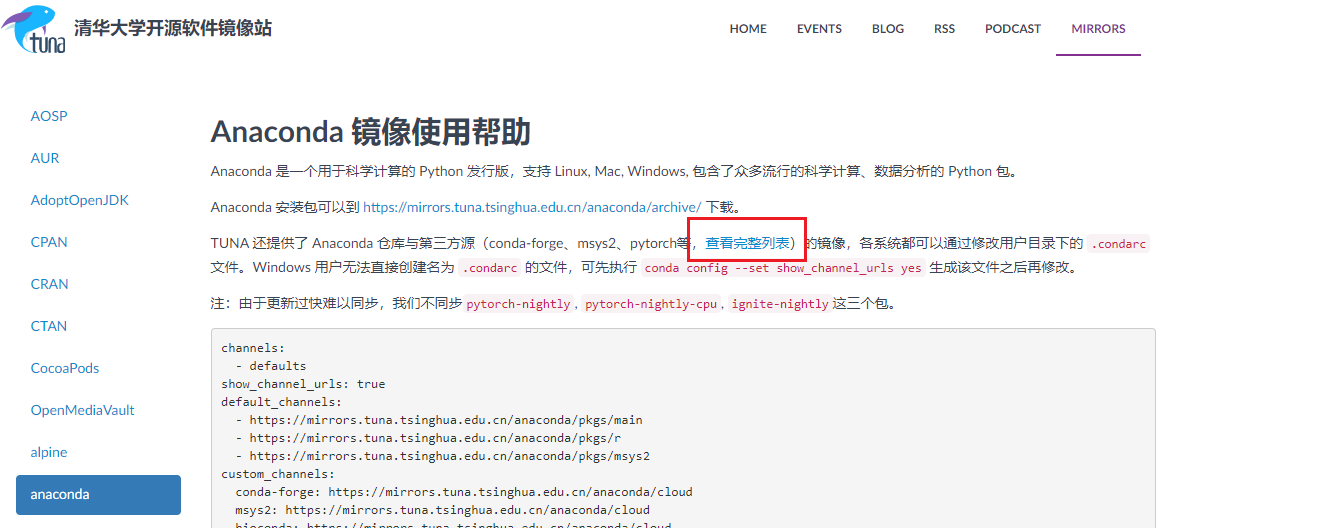This screenshot has width=1331, height=528.
Task: Click the 清华大学开源软件镜像站 site title
Action: pyautogui.click(x=173, y=28)
